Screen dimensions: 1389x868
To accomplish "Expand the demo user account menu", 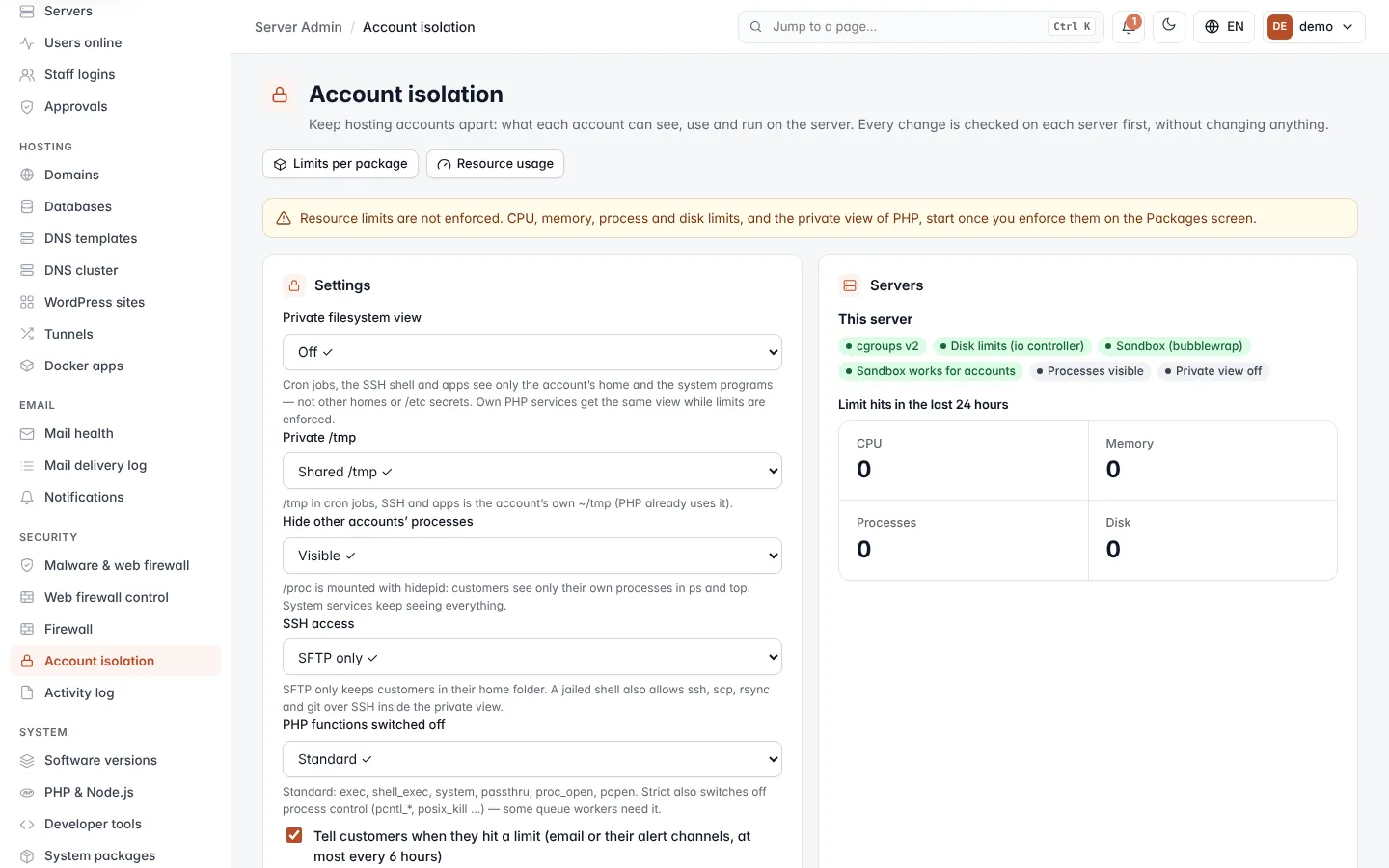I will 1314,27.
